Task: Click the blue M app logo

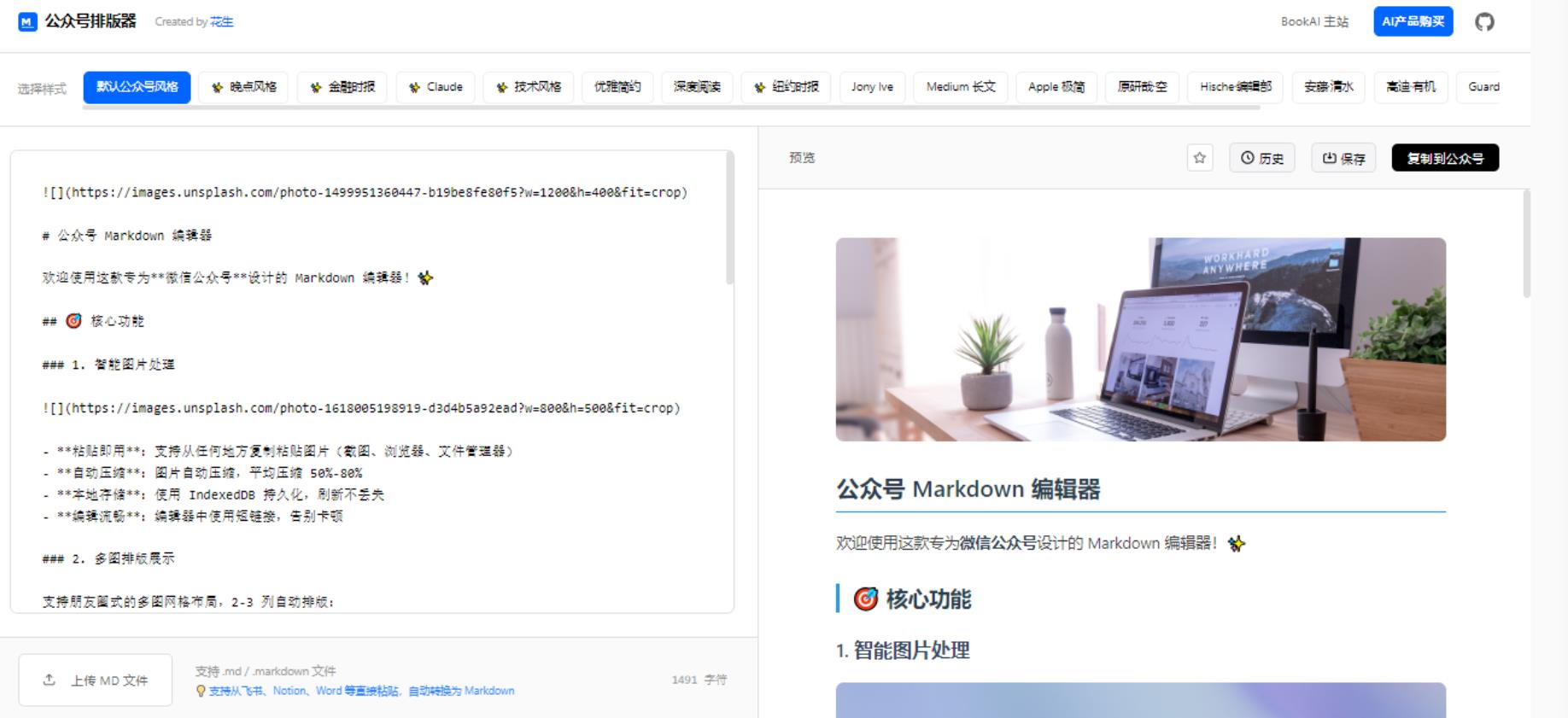Action: [x=27, y=22]
